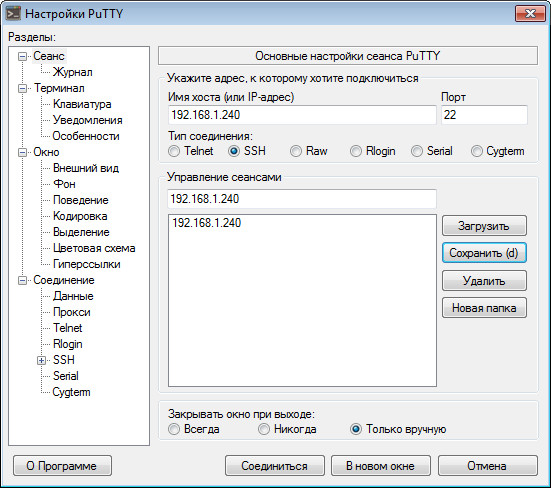Open the Соединение category
Viewport: 551px width, 488px height.
64,280
